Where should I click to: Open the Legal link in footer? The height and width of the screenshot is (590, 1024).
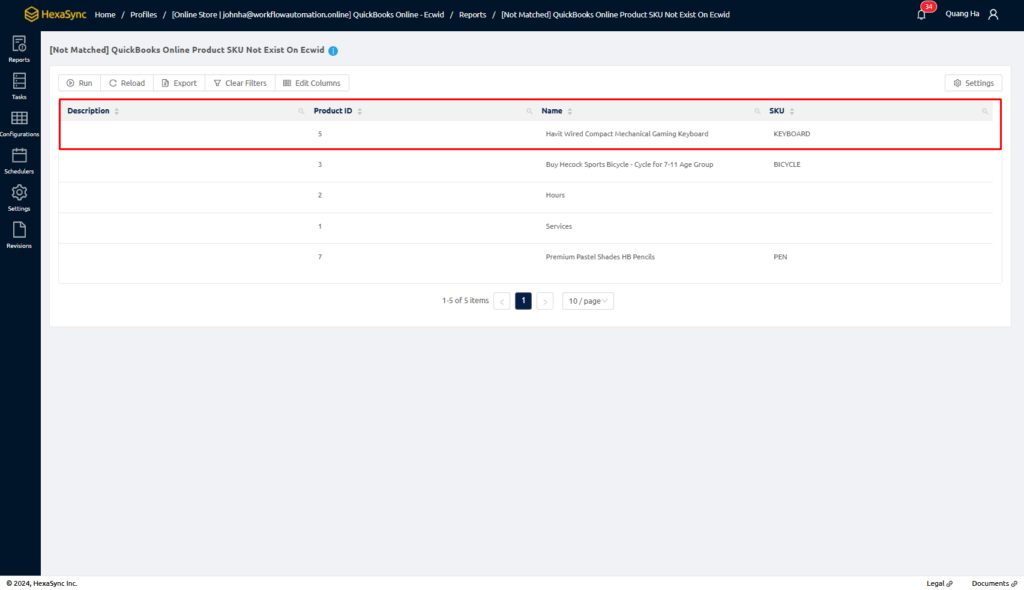pos(939,583)
